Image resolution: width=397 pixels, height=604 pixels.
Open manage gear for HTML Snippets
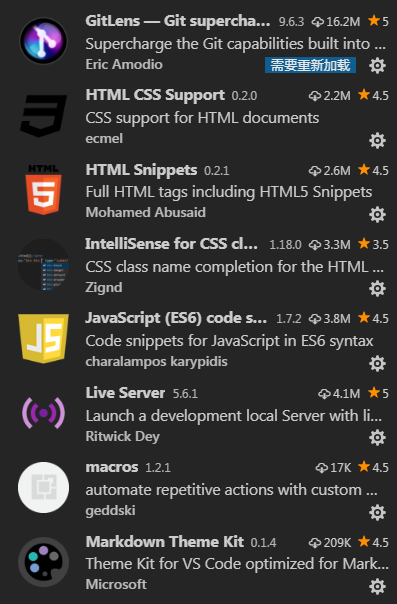pos(377,215)
